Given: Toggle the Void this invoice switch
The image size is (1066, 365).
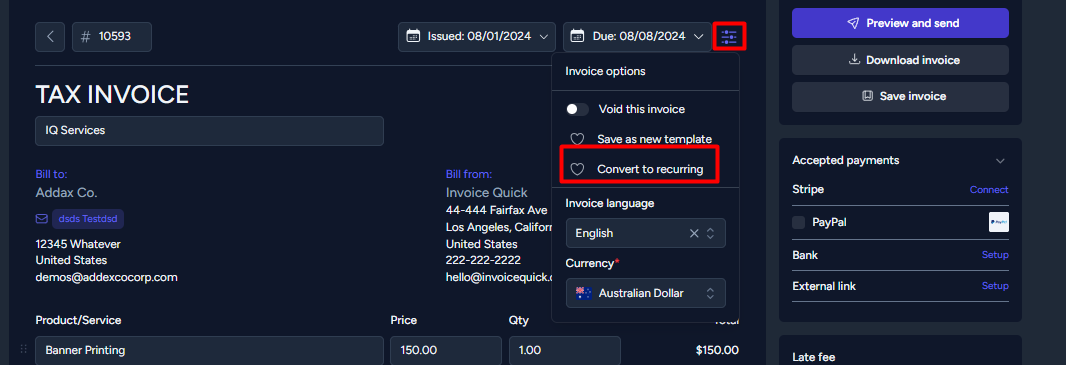Looking at the screenshot, I should pos(577,109).
